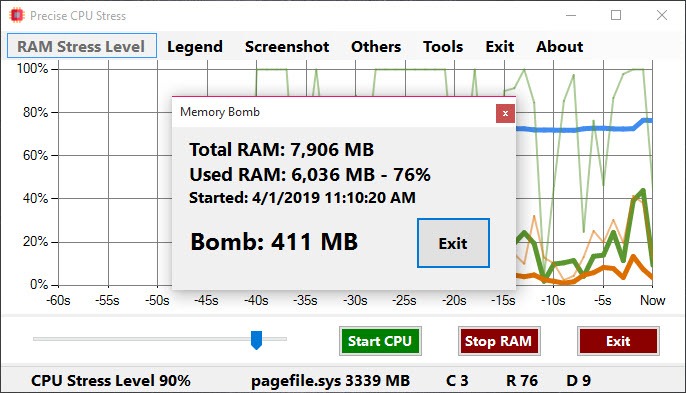Click the Stop RAM button
686x393 pixels.
499,341
